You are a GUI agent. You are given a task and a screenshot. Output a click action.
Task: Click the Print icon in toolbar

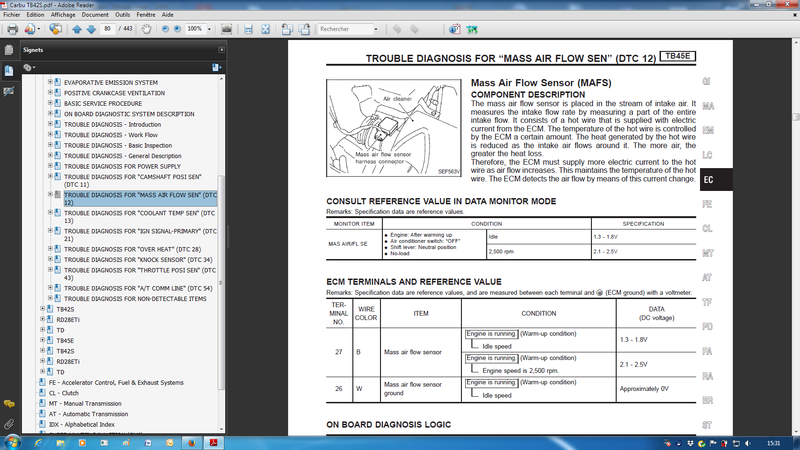tap(11, 29)
